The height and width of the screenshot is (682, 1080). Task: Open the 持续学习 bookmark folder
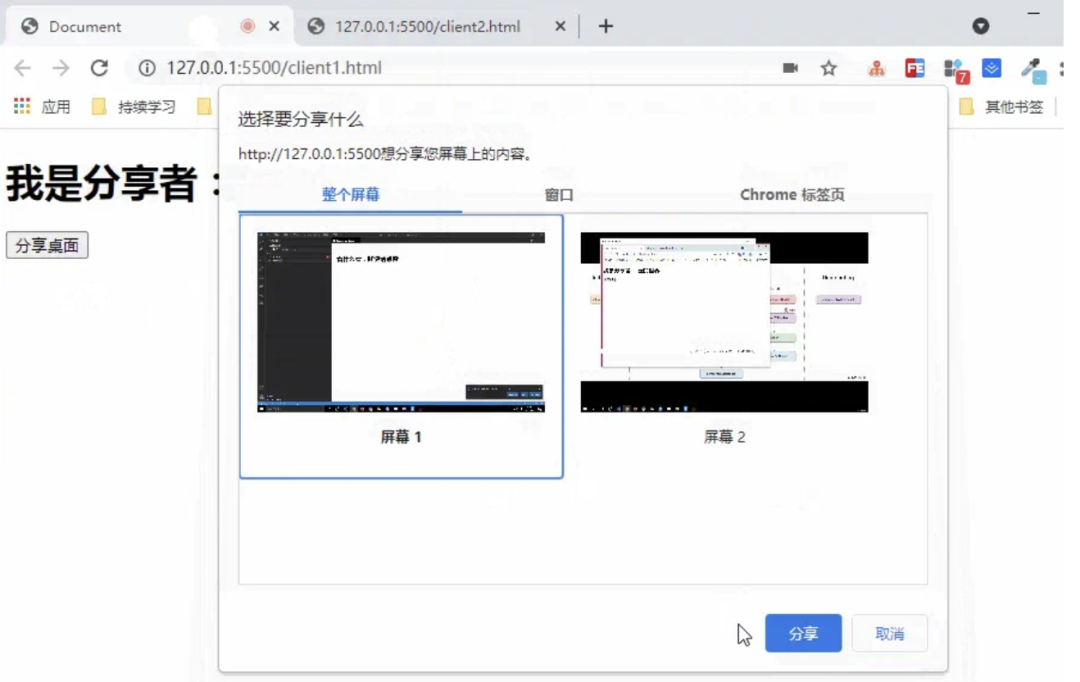(x=134, y=107)
